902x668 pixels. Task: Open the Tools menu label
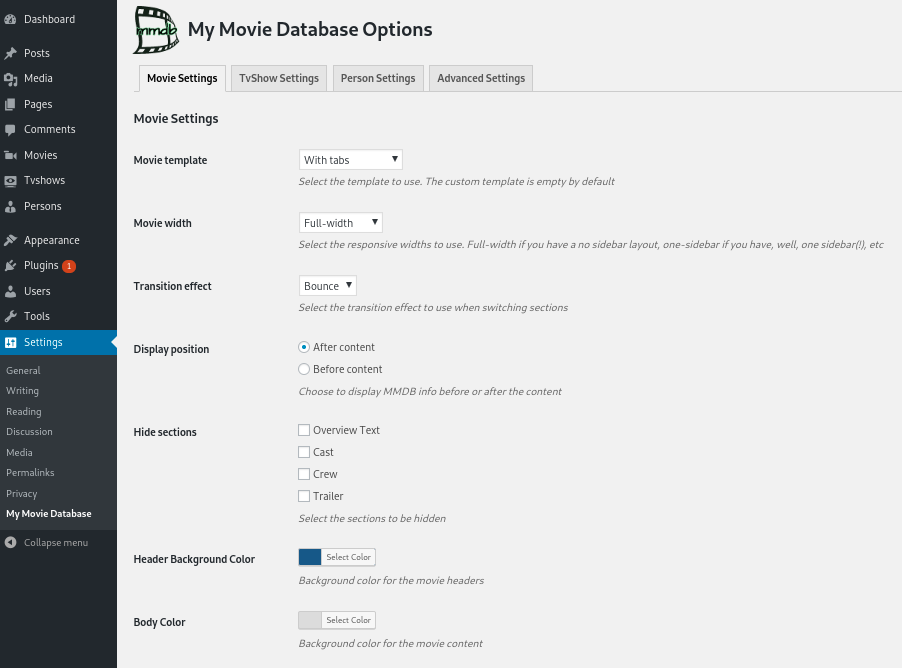click(37, 316)
